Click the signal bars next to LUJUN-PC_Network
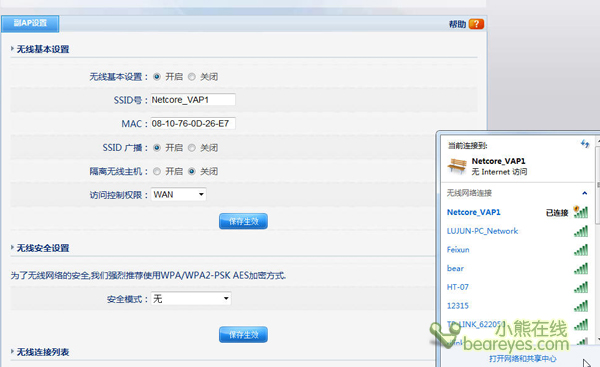The height and width of the screenshot is (367, 600). pyautogui.click(x=581, y=231)
